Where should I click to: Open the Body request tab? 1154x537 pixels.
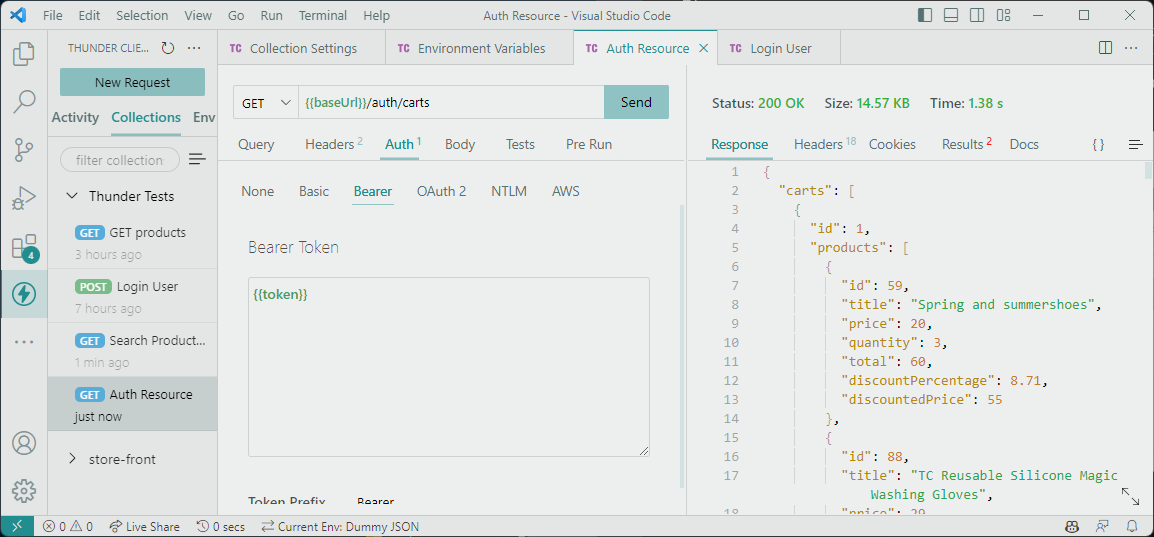pos(460,145)
